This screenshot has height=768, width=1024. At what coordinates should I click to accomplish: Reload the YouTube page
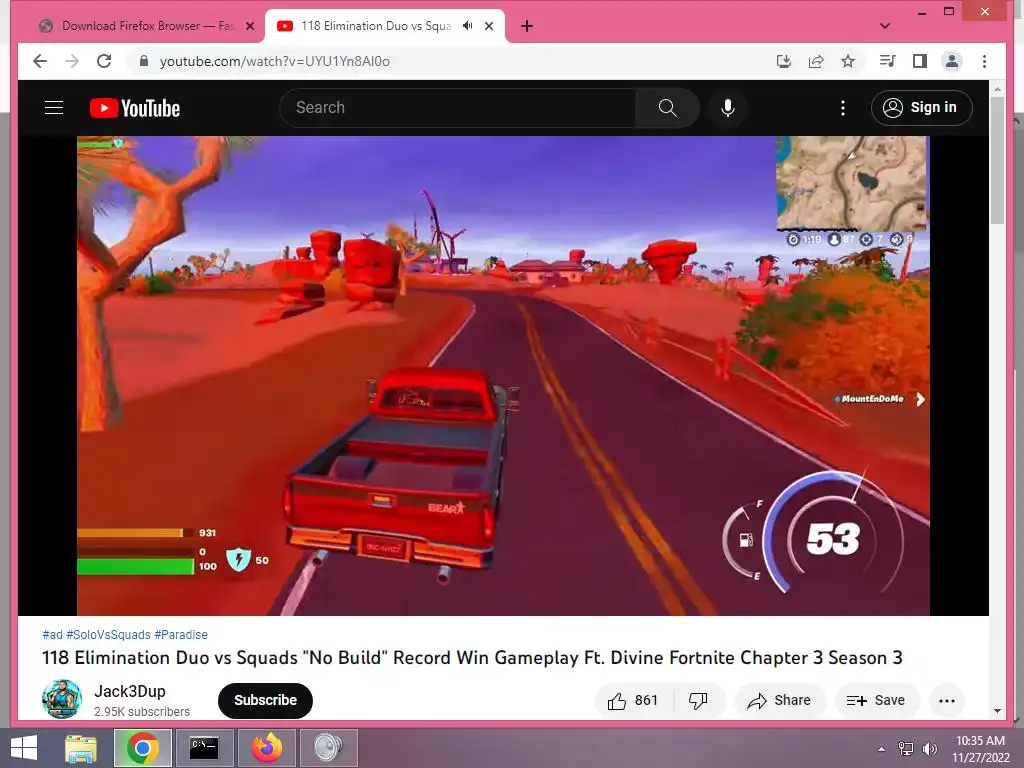[104, 61]
